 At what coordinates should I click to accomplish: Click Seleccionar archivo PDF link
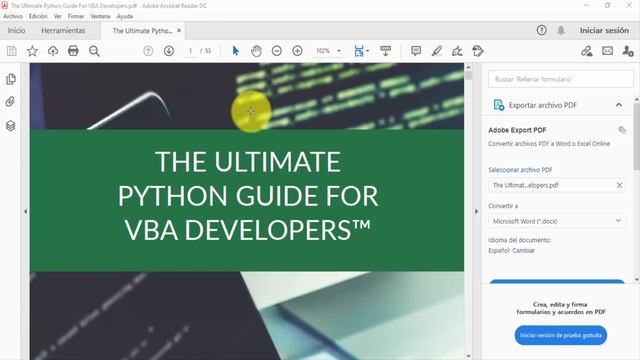[x=520, y=170]
